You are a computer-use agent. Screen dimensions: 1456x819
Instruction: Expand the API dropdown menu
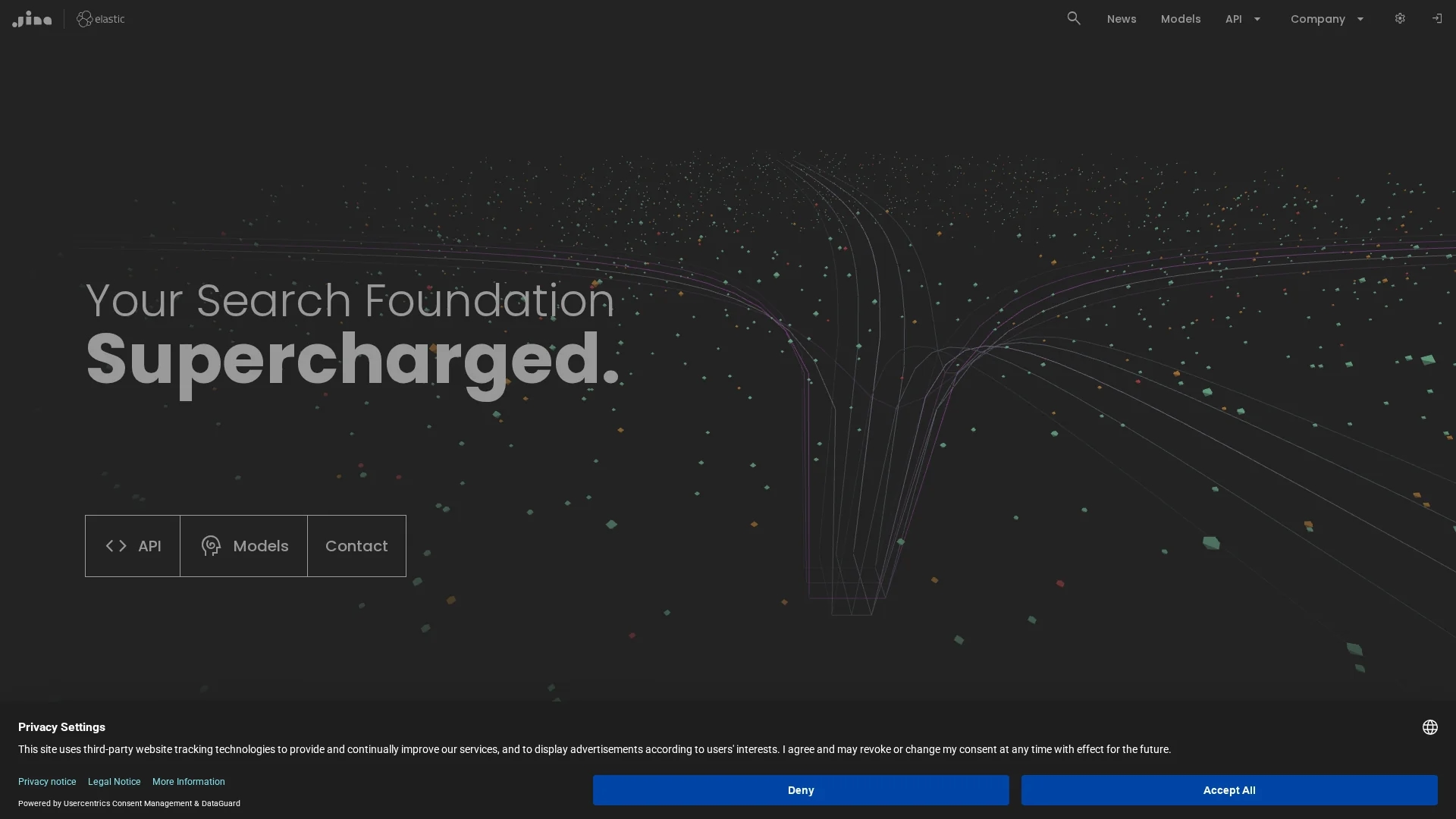click(1243, 19)
